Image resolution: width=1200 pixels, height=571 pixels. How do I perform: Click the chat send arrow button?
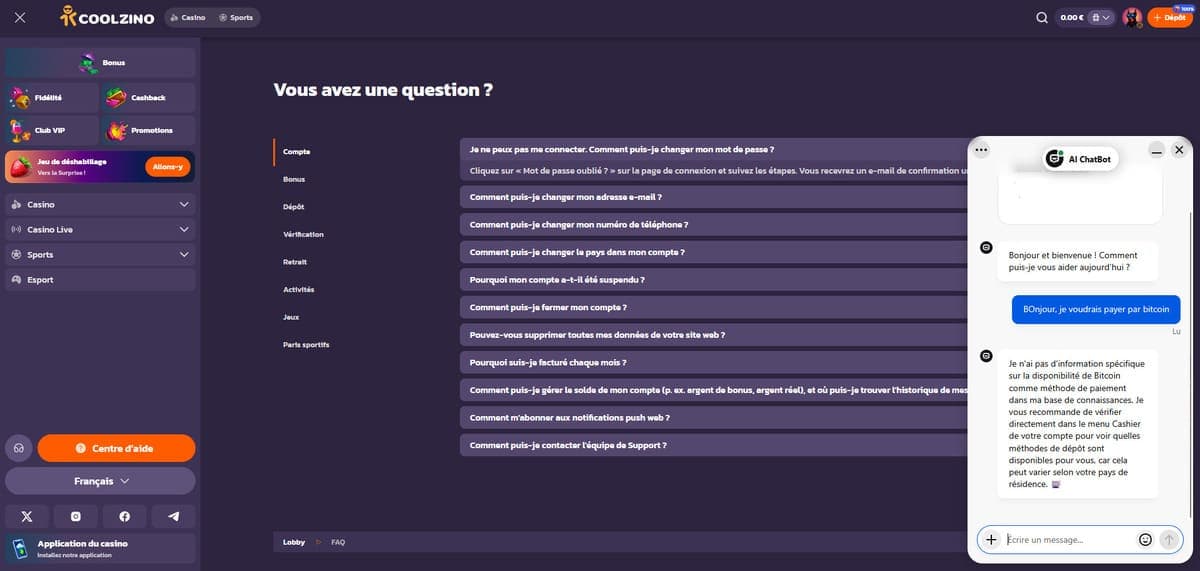coord(1169,539)
